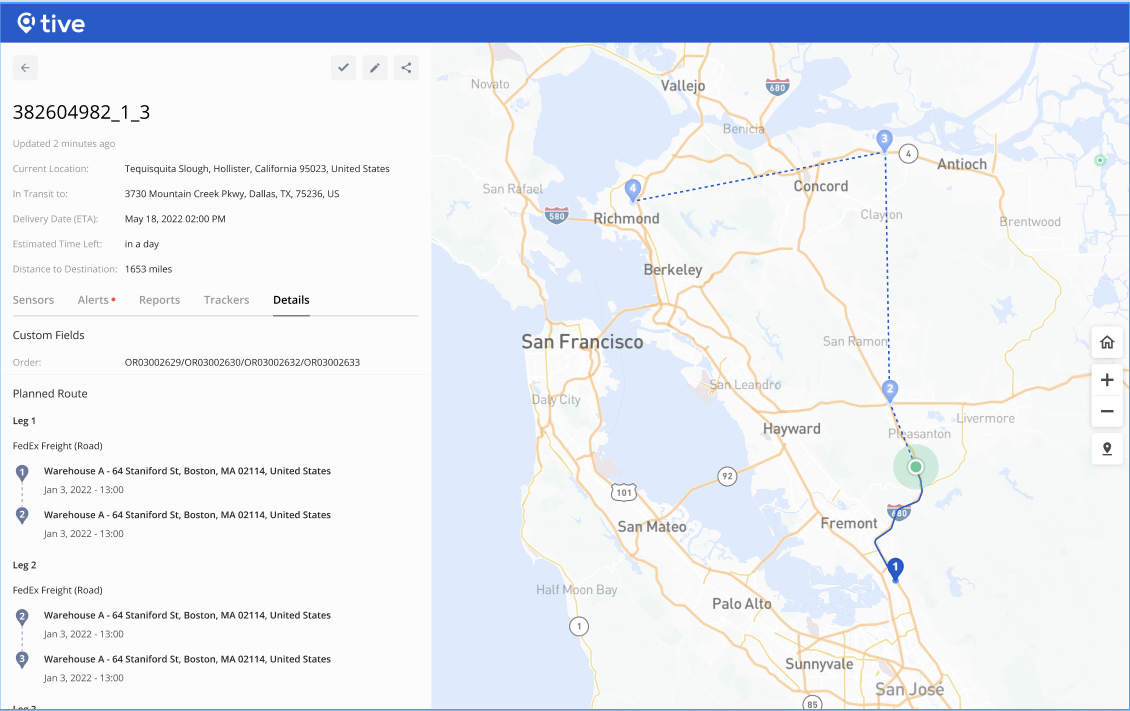Open the Reports tab
Viewport: 1130px width, 711px height.
159,300
